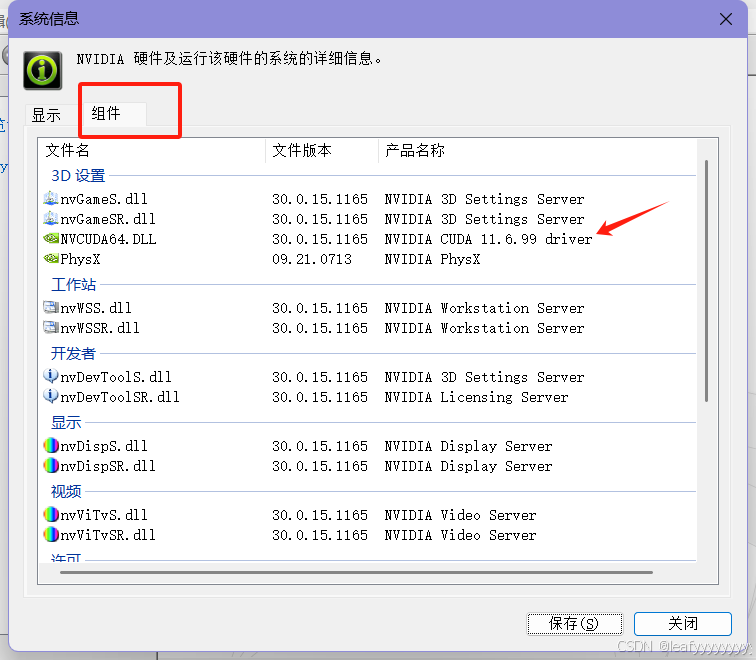This screenshot has width=756, height=660.
Task: Select the 显示 group header in list
Action: coord(66,422)
